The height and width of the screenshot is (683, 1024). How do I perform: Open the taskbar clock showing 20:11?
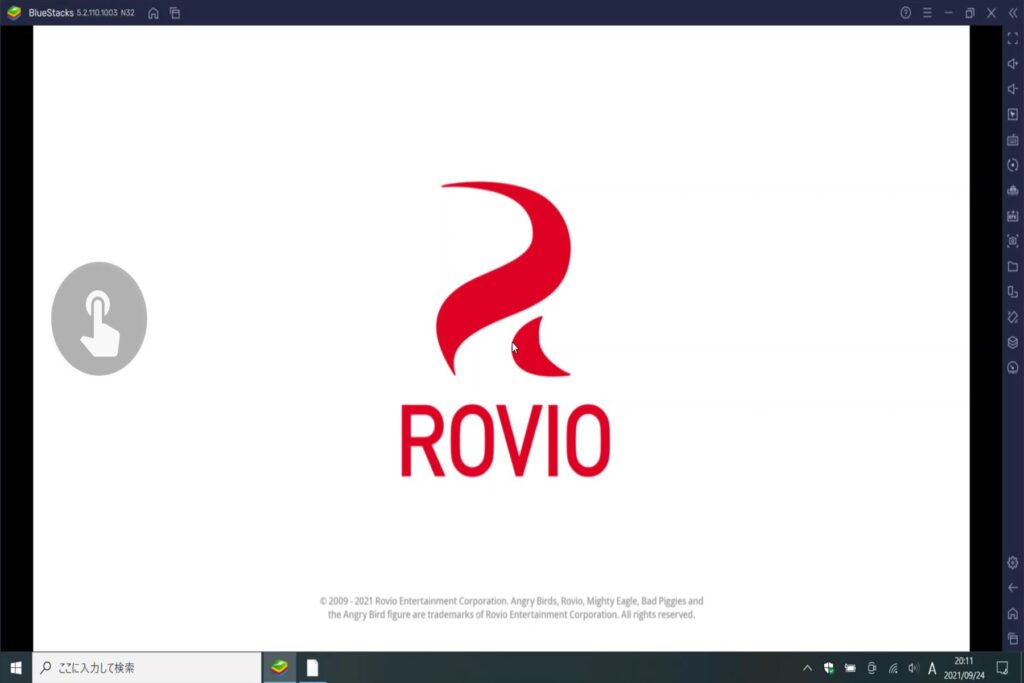(964, 668)
